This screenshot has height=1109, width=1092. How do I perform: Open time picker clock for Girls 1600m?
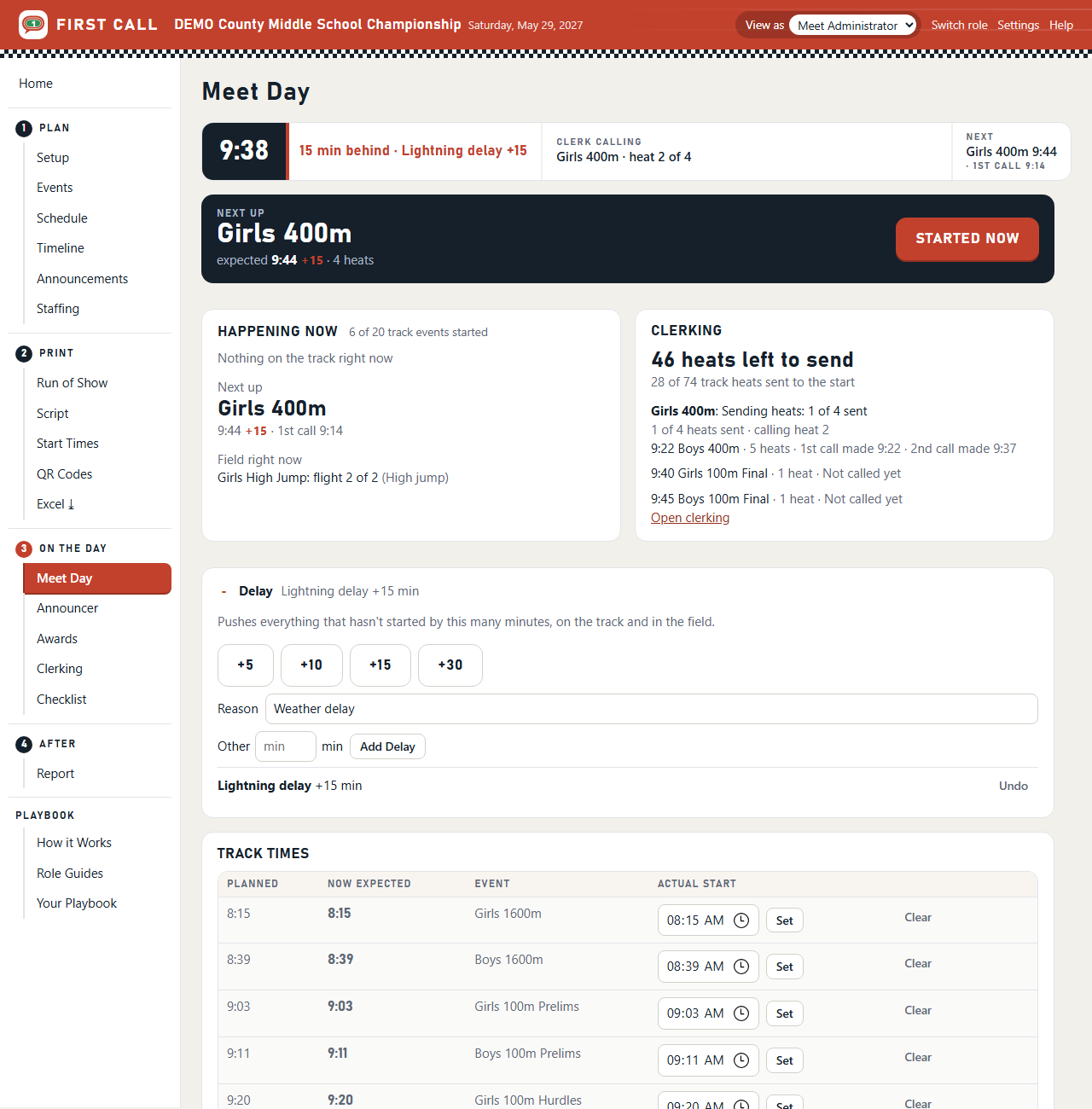741,920
